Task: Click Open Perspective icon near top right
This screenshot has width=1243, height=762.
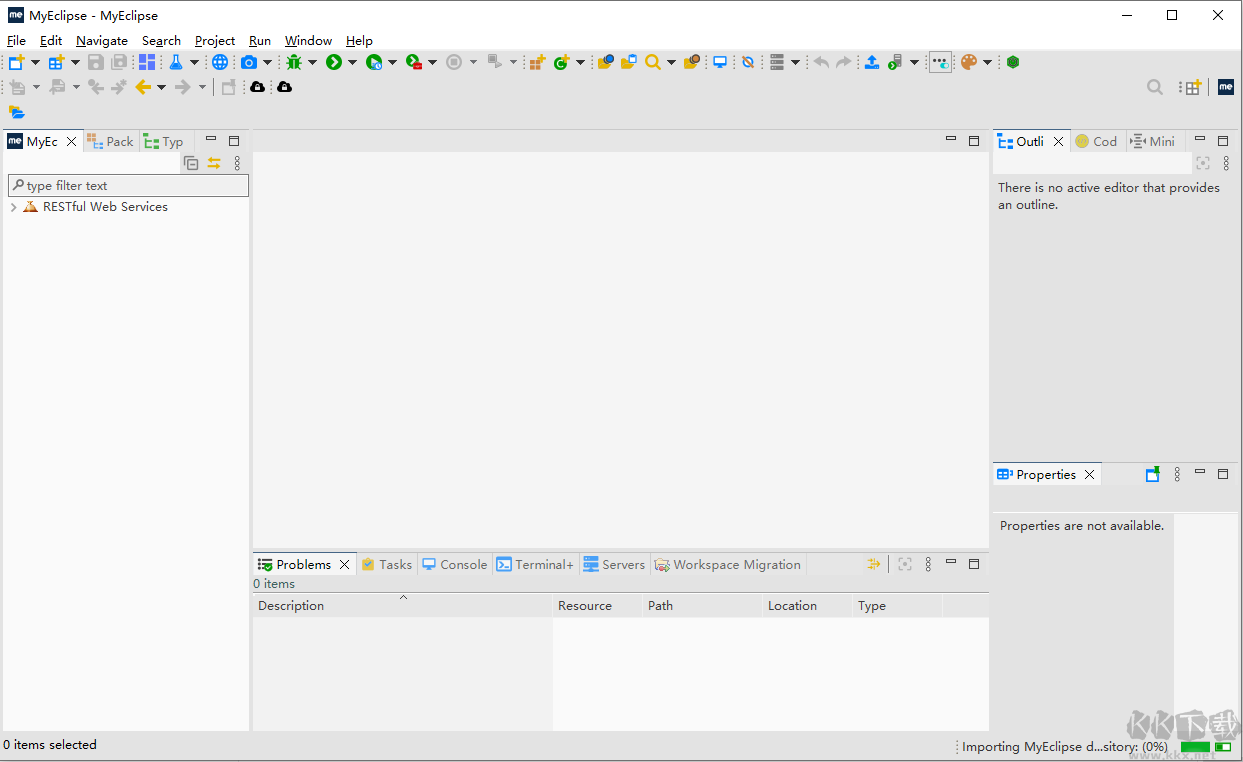Action: [x=1190, y=87]
